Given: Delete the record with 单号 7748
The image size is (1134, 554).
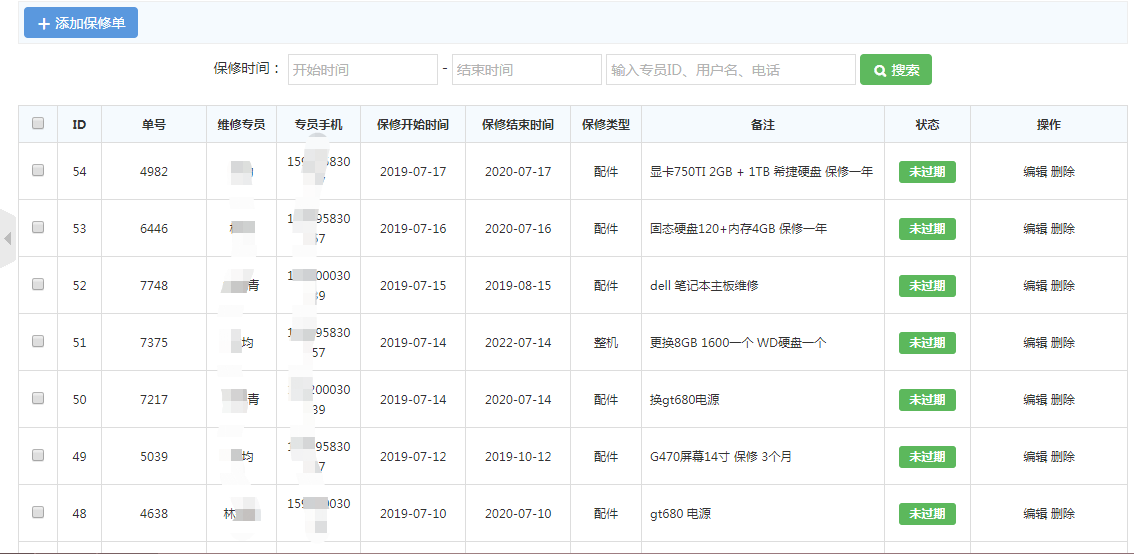Looking at the screenshot, I should click(1062, 286).
